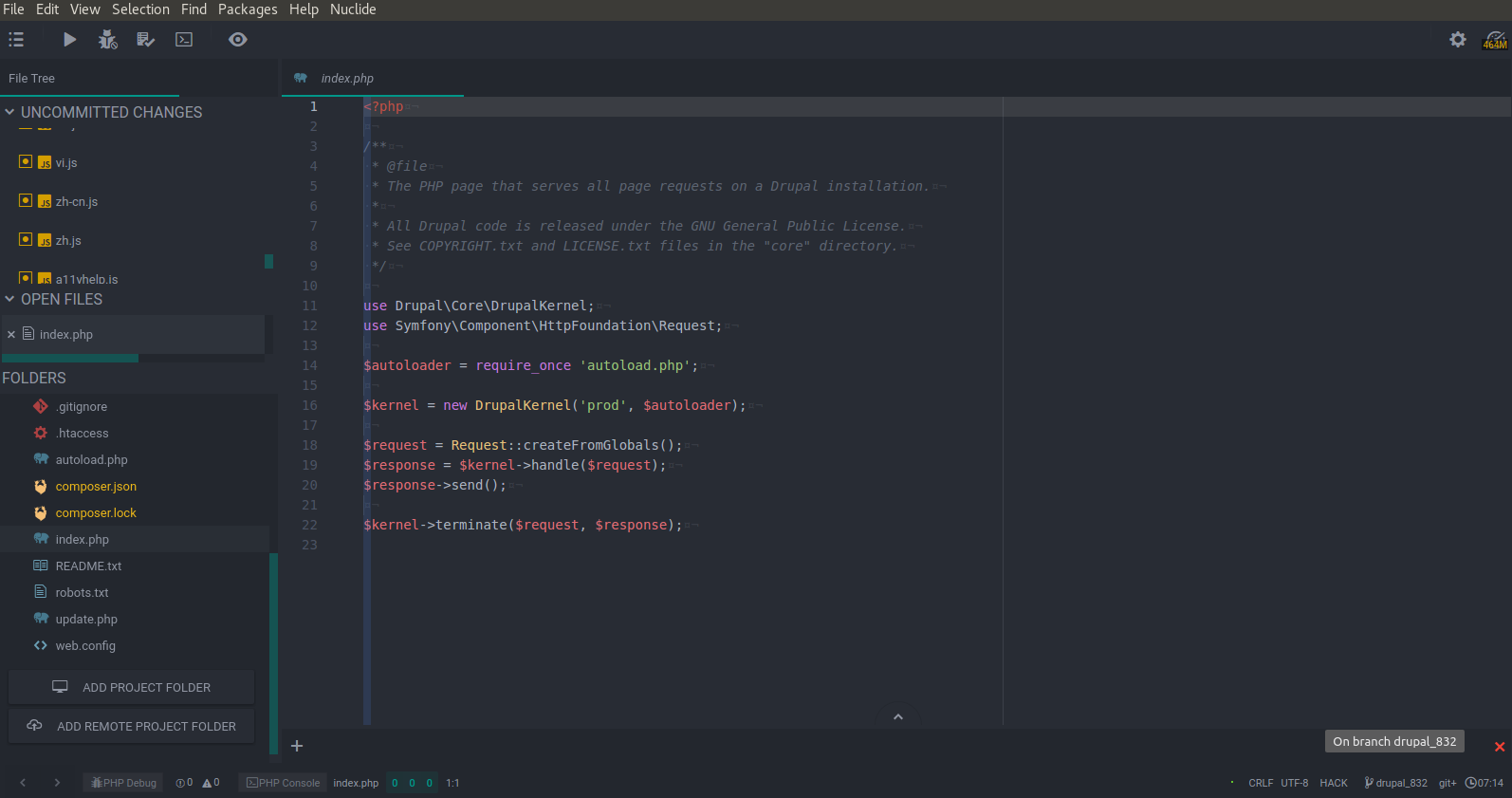Image resolution: width=1512 pixels, height=798 pixels.
Task: Toggle the eye preview icon in toolbar
Action: [x=238, y=40]
